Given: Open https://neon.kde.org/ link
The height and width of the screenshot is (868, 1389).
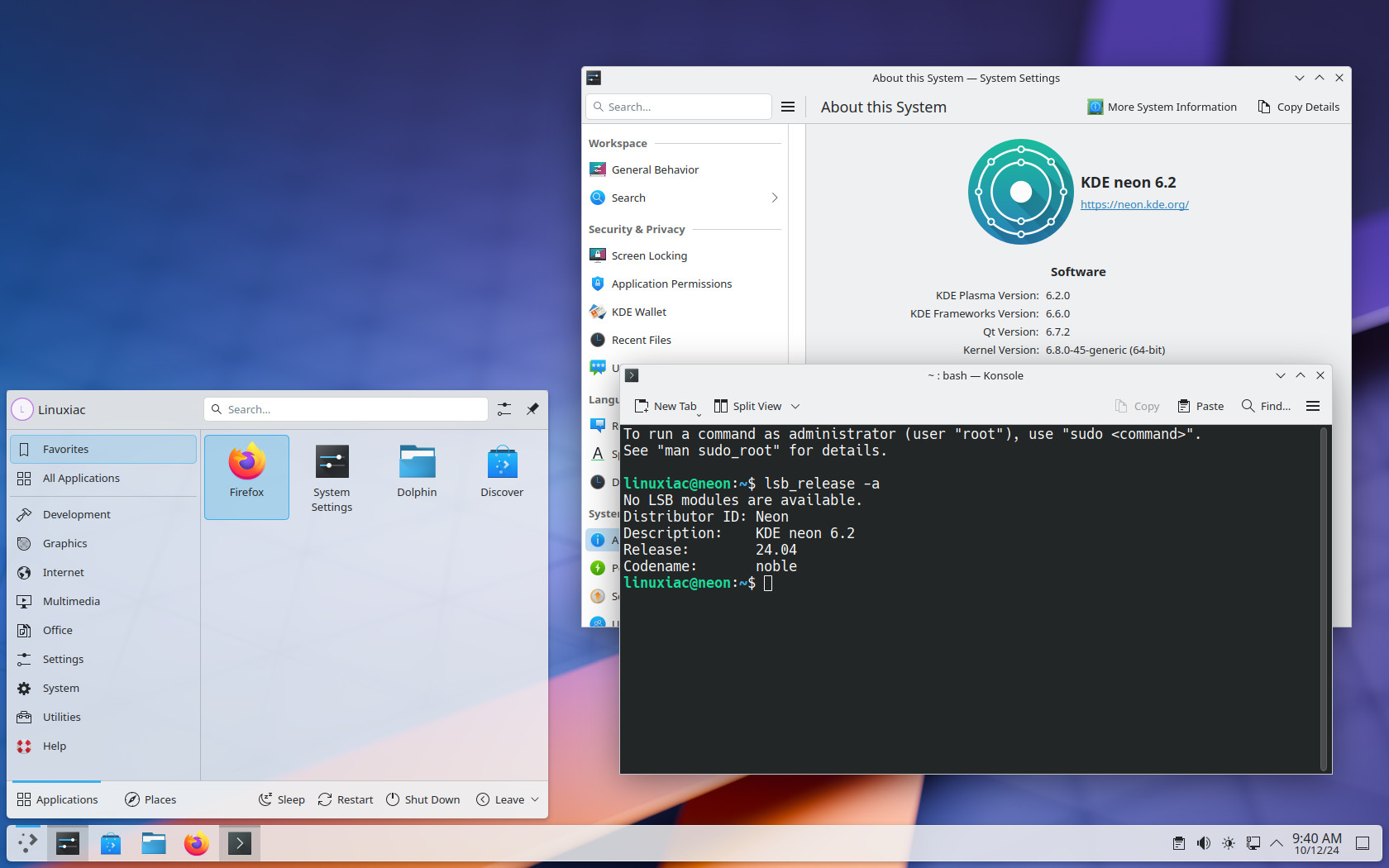Looking at the screenshot, I should coord(1134,204).
